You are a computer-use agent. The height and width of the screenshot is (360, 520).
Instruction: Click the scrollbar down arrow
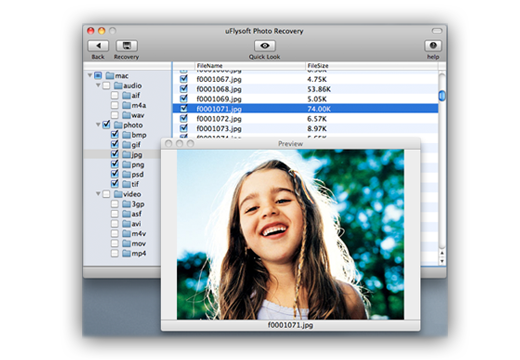pos(442,261)
